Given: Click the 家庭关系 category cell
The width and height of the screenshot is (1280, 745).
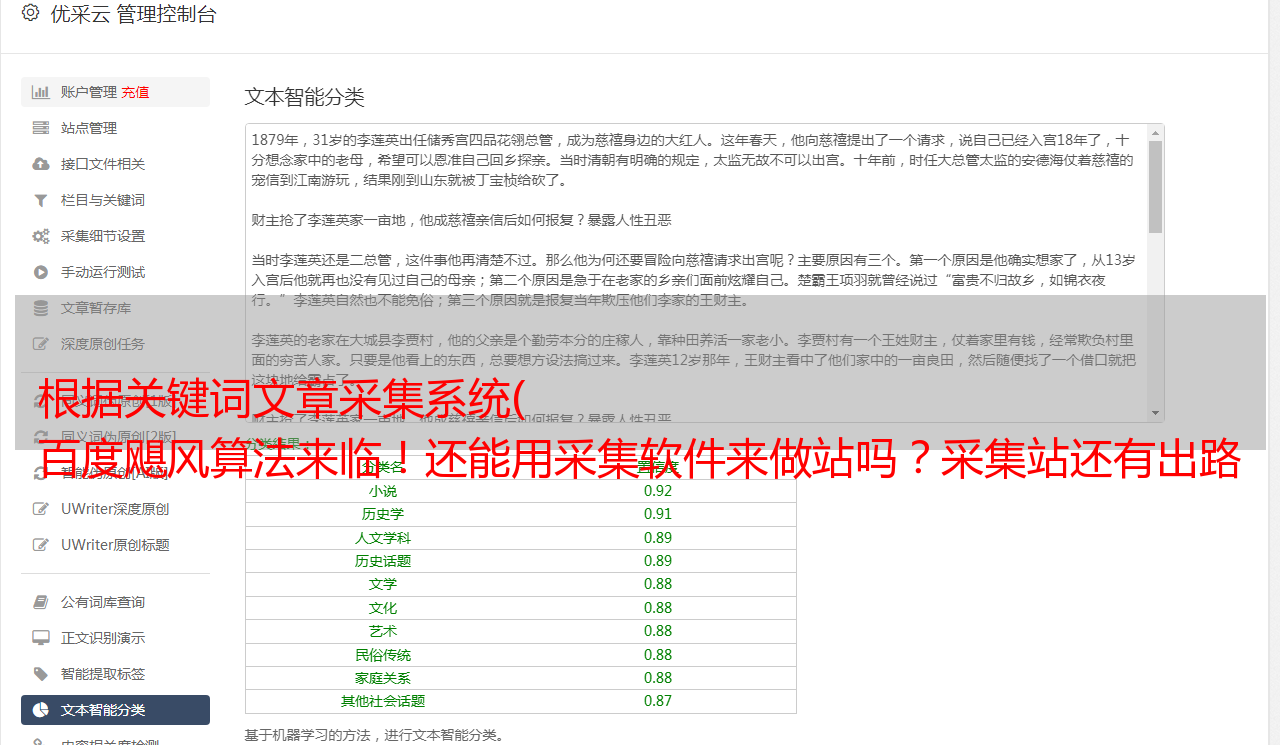Looking at the screenshot, I should click(x=383, y=678).
